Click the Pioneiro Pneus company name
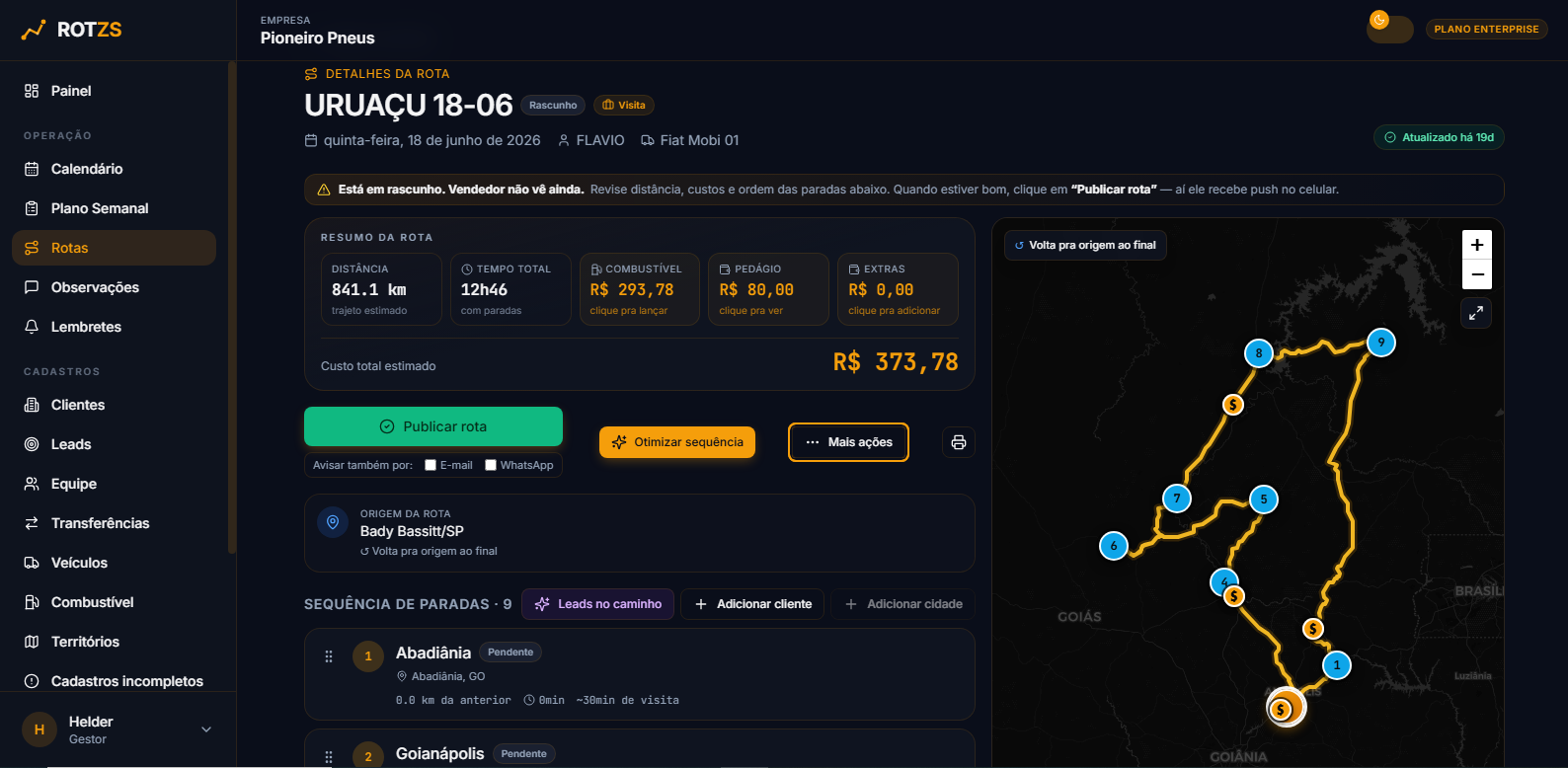The width and height of the screenshot is (1568, 768). (318, 38)
